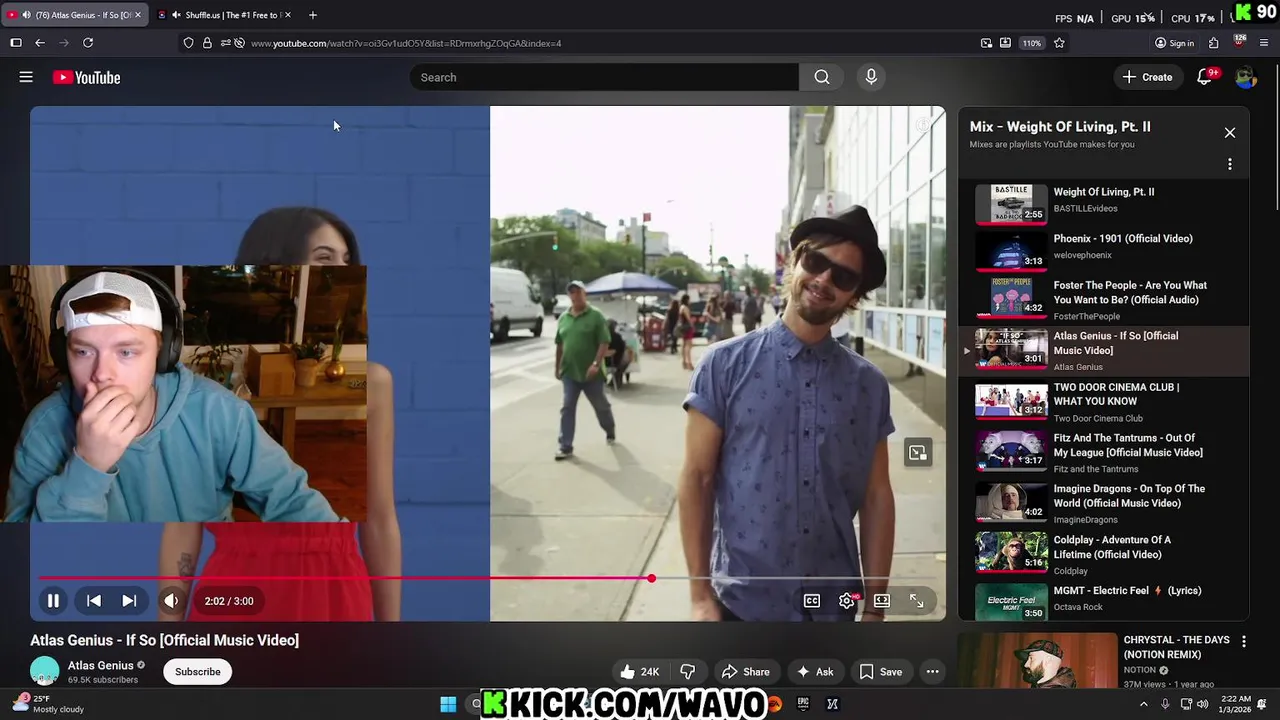Open the Windows Start menu

[x=448, y=704]
